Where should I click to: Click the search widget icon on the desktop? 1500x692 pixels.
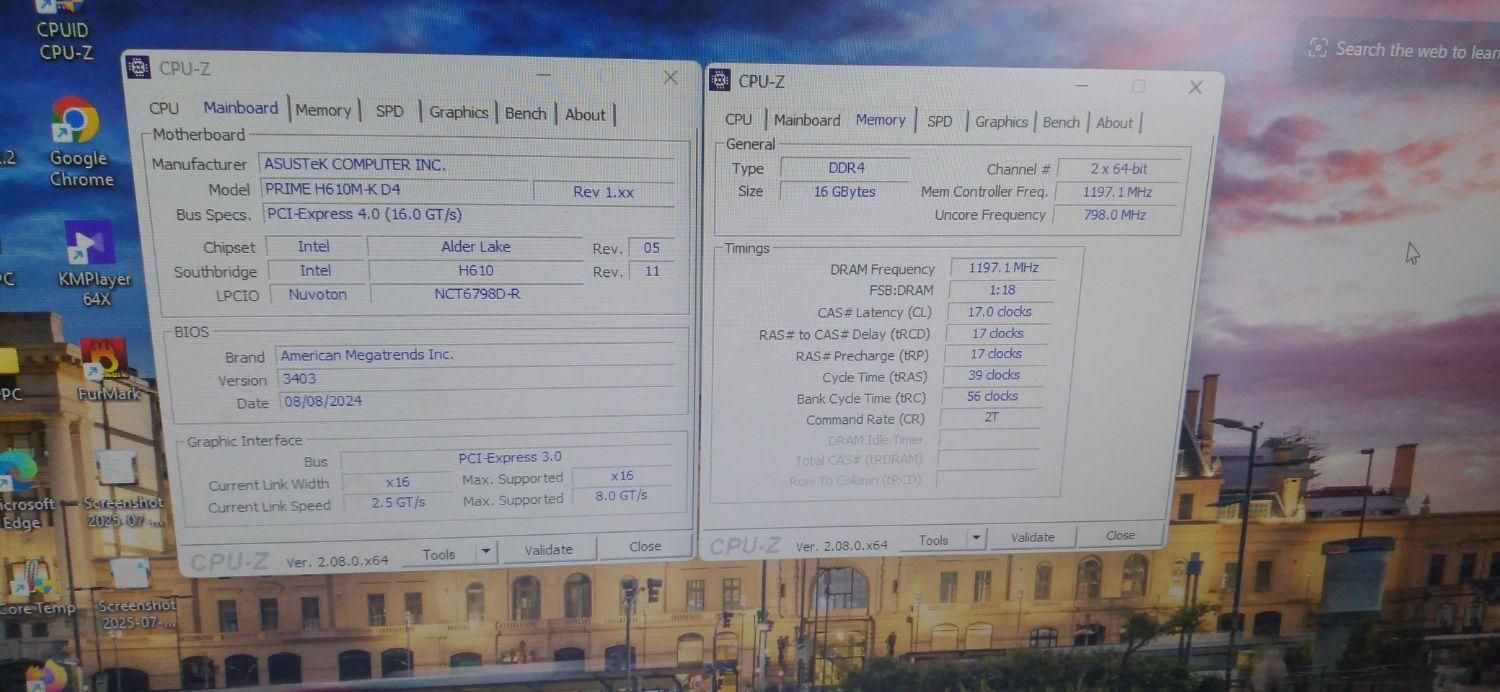(1318, 47)
